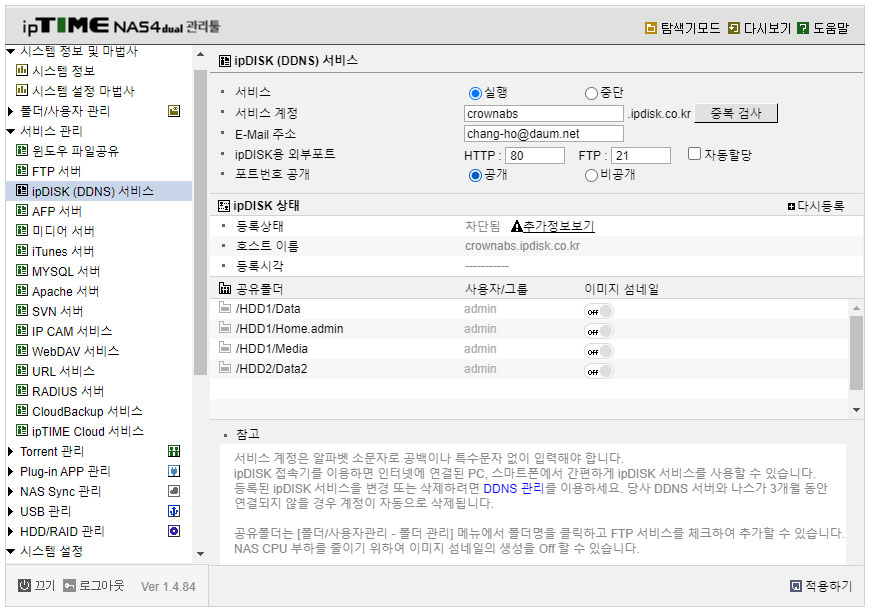872x612 pixels.
Task: Follow the DDNS 관리 link
Action: (513, 488)
